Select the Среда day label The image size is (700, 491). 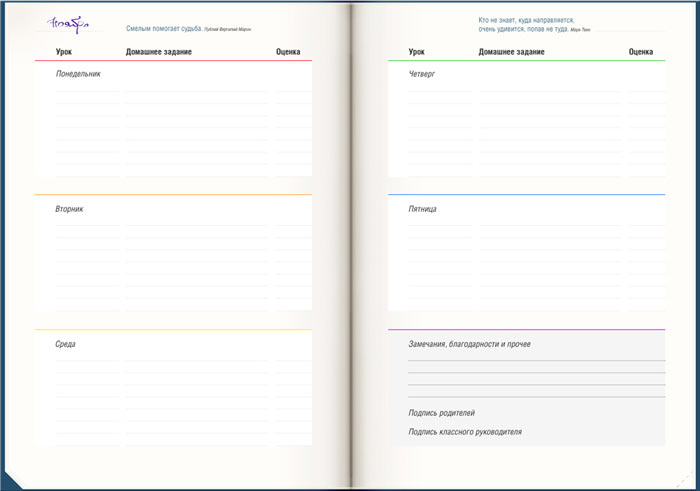tap(65, 344)
